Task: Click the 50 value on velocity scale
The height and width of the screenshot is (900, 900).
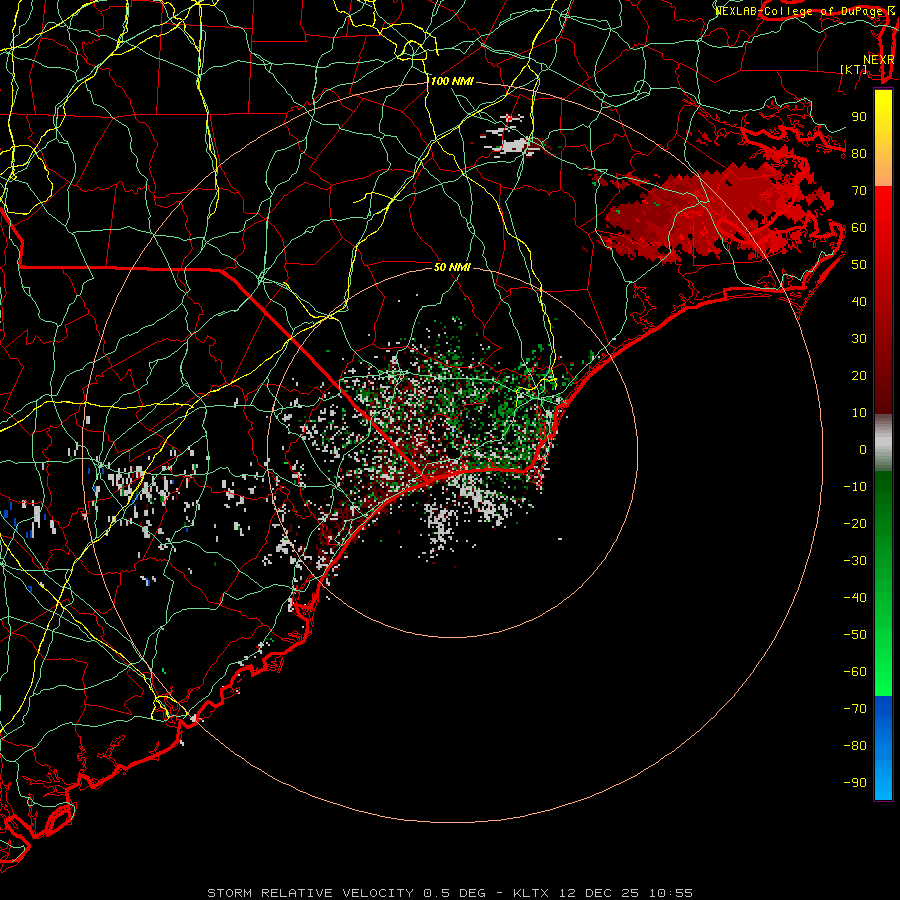Action: (859, 265)
